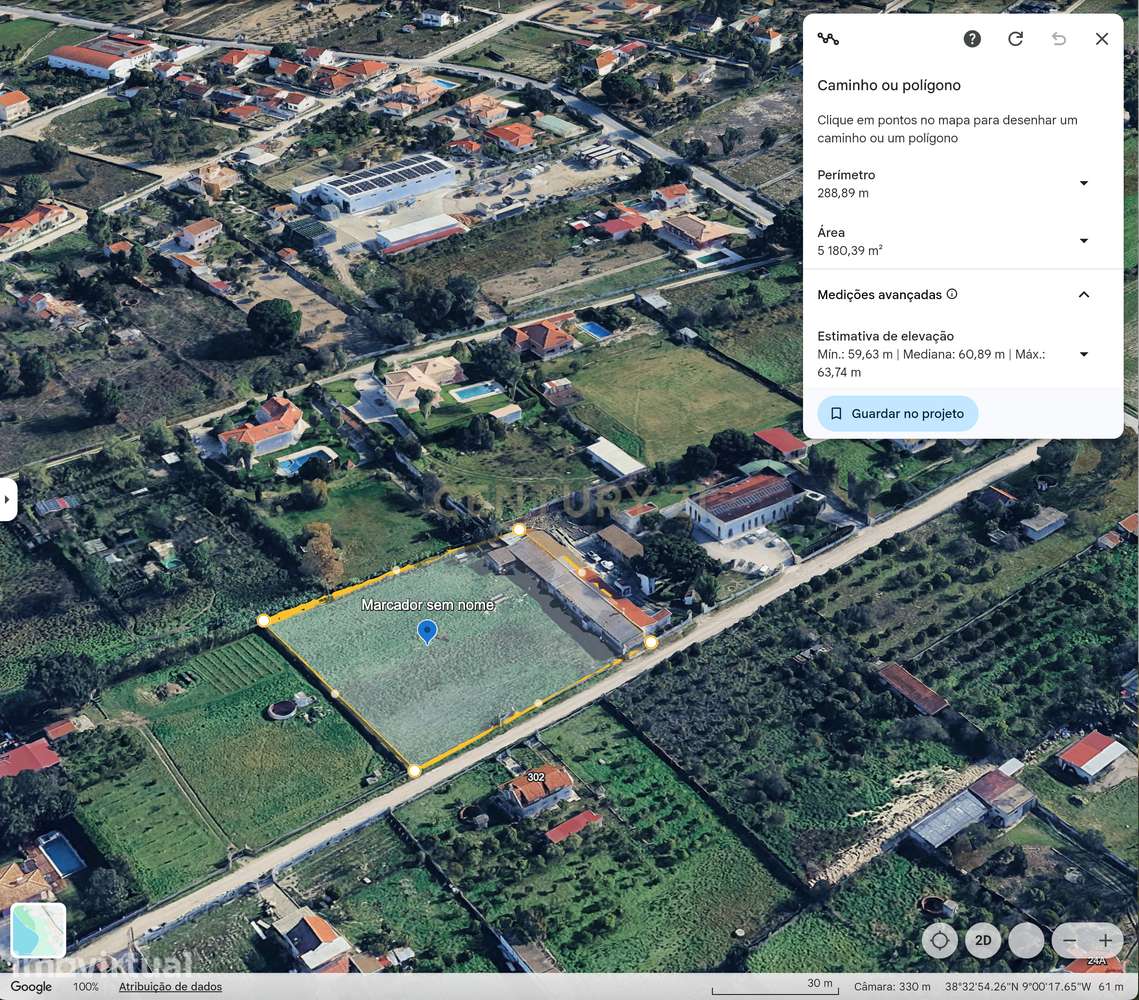Click the Caminho ou polígono title
Viewport: 1139px width, 1000px height.
click(x=888, y=86)
